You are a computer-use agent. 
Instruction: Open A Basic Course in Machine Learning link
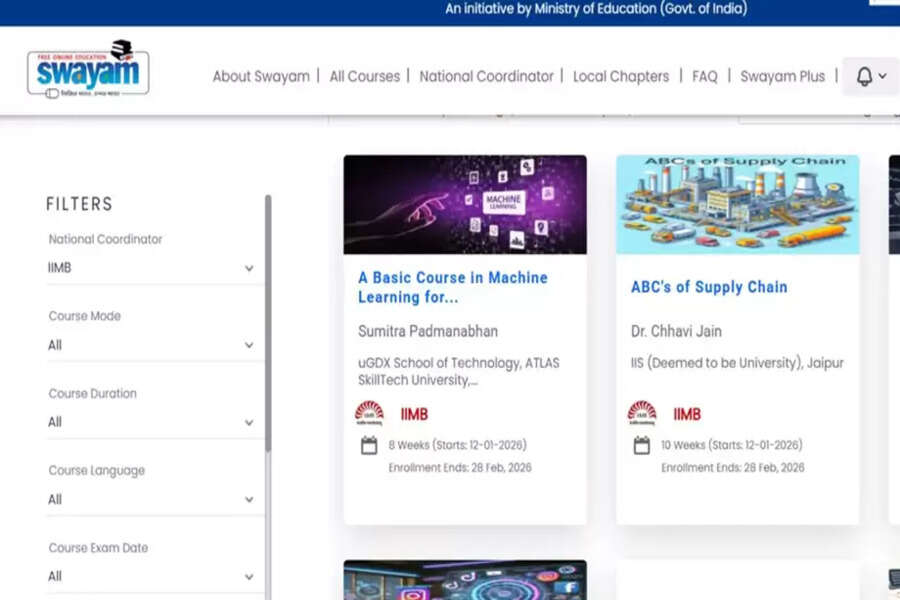click(453, 287)
